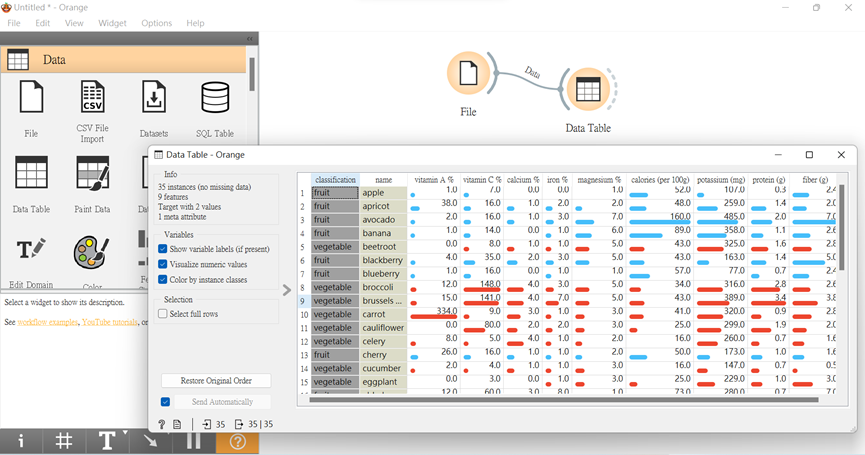
Task: Click the banana name cell
Action: [x=383, y=233]
